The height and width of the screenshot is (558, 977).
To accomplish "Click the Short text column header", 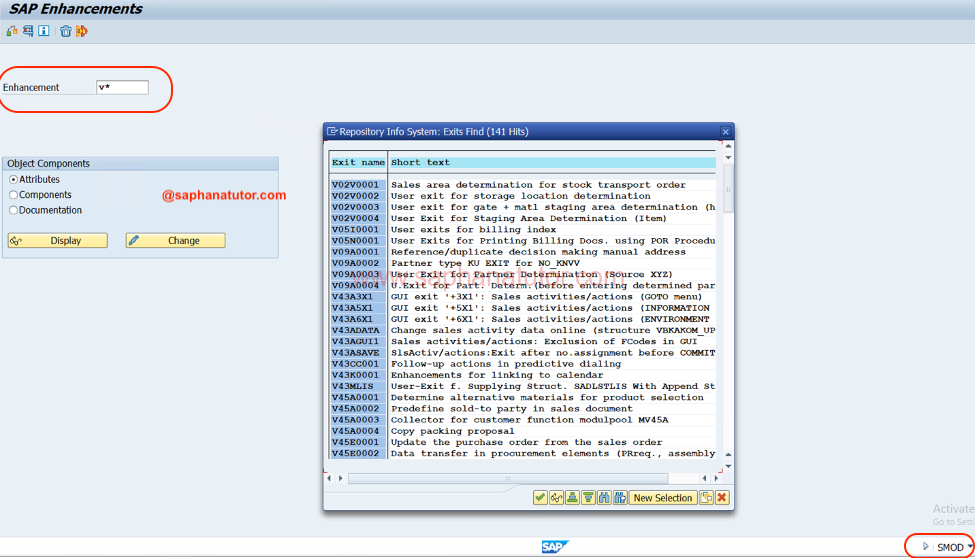I will [x=553, y=162].
